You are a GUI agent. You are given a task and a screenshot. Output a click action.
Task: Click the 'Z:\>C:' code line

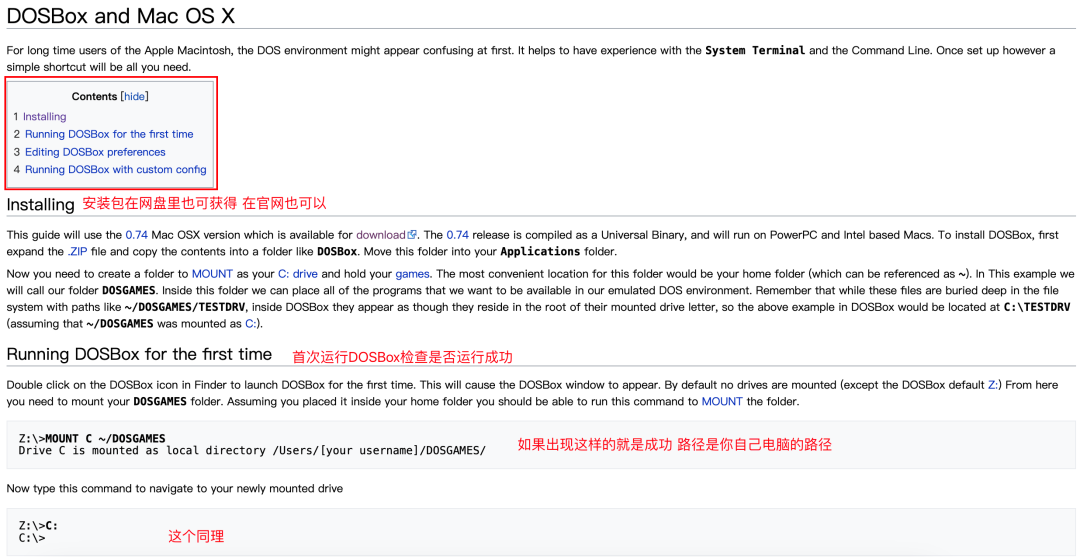(x=39, y=526)
